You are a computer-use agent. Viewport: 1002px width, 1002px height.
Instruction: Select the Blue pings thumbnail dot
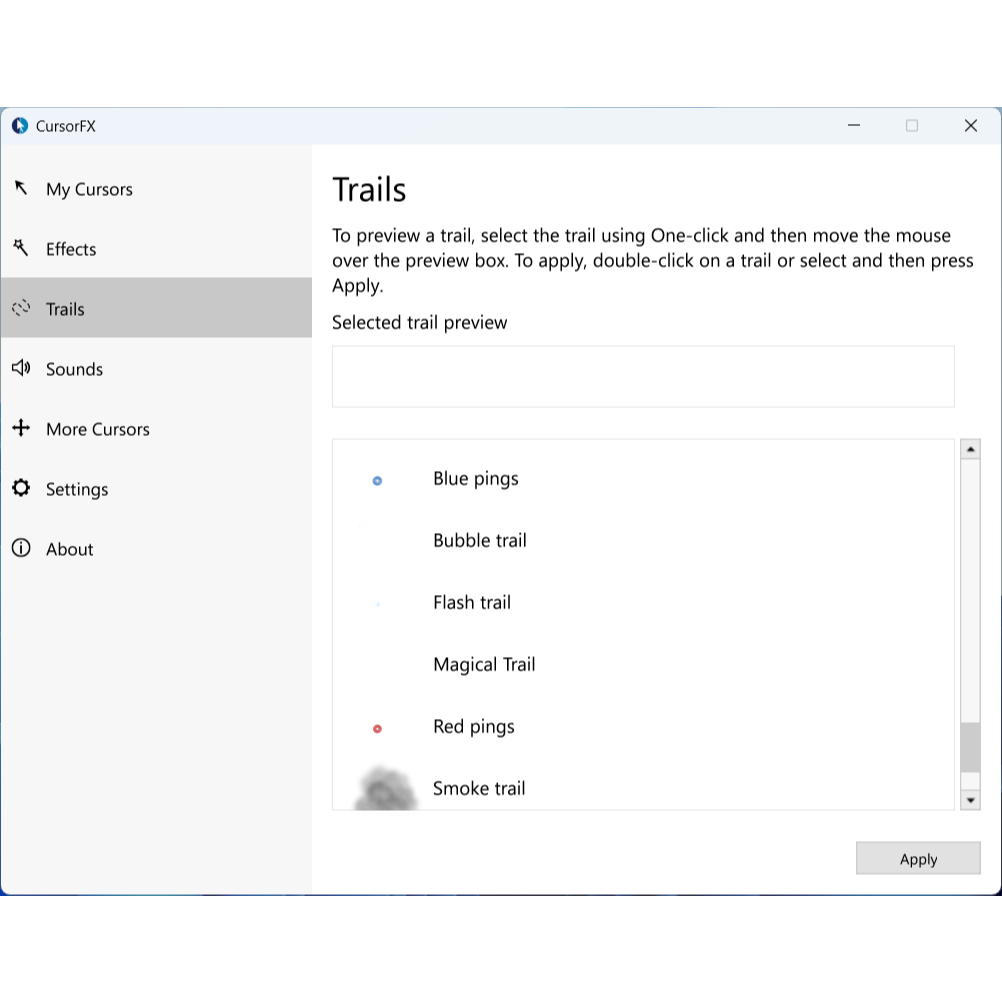[377, 481]
